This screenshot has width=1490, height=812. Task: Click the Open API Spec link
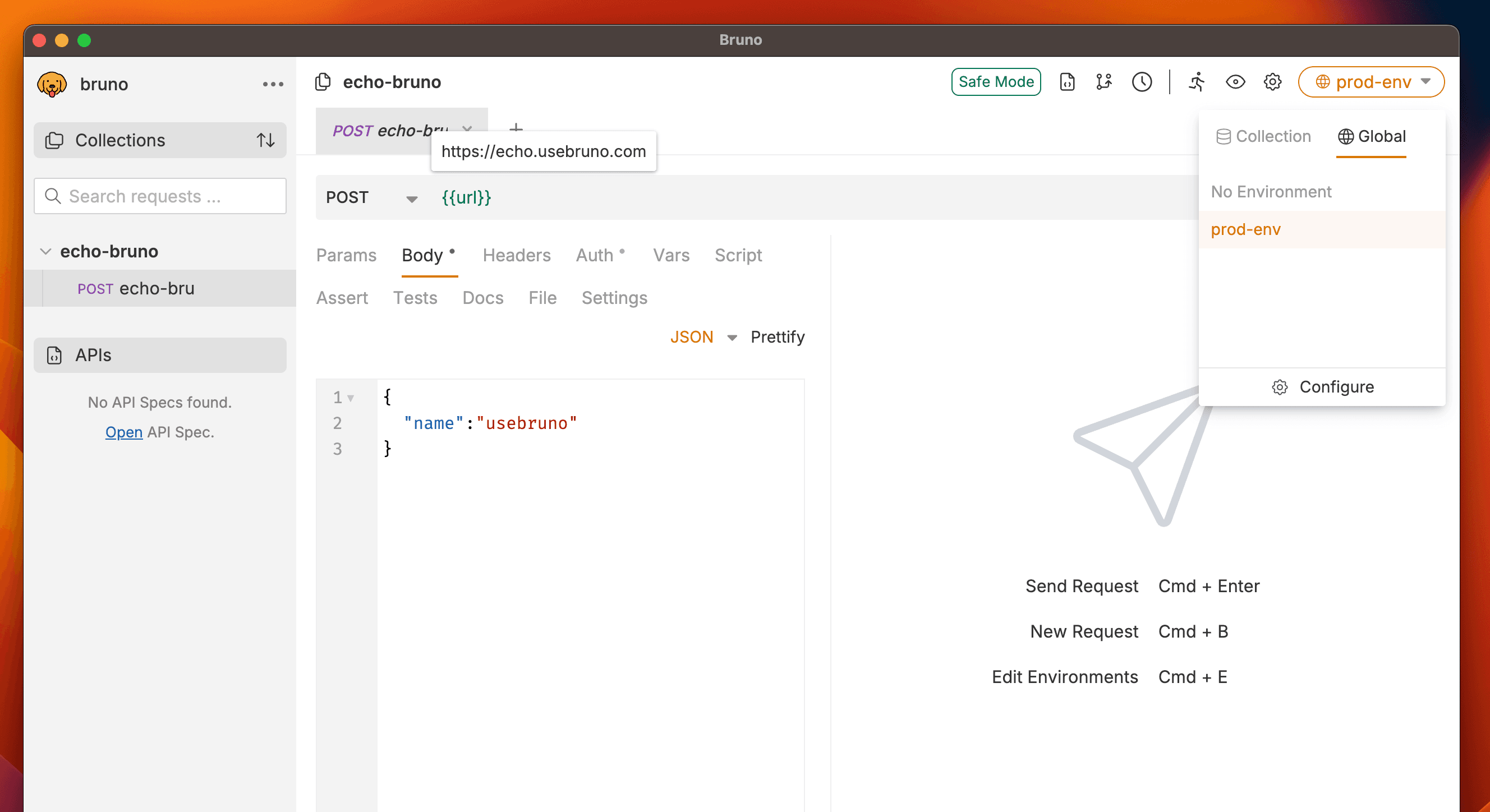[124, 432]
